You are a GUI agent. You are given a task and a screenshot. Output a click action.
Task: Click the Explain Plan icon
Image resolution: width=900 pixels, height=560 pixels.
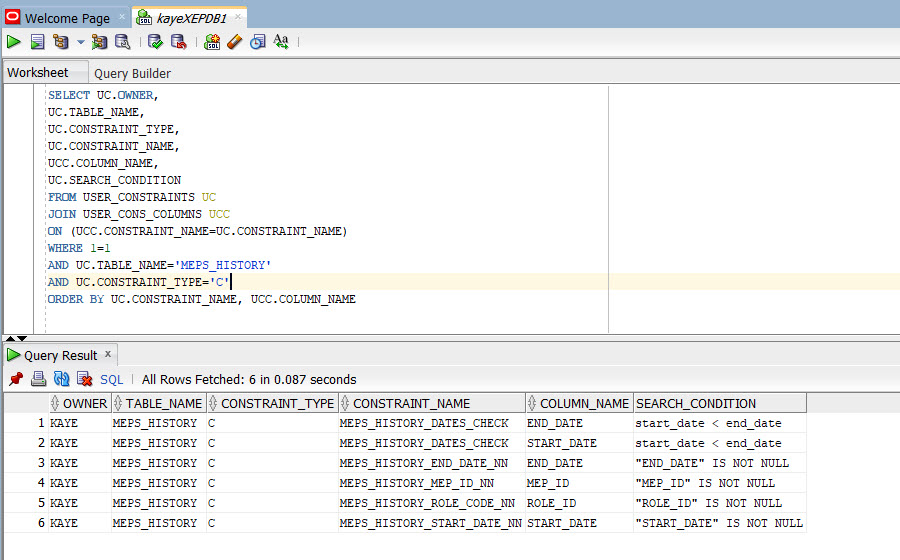(x=60, y=42)
